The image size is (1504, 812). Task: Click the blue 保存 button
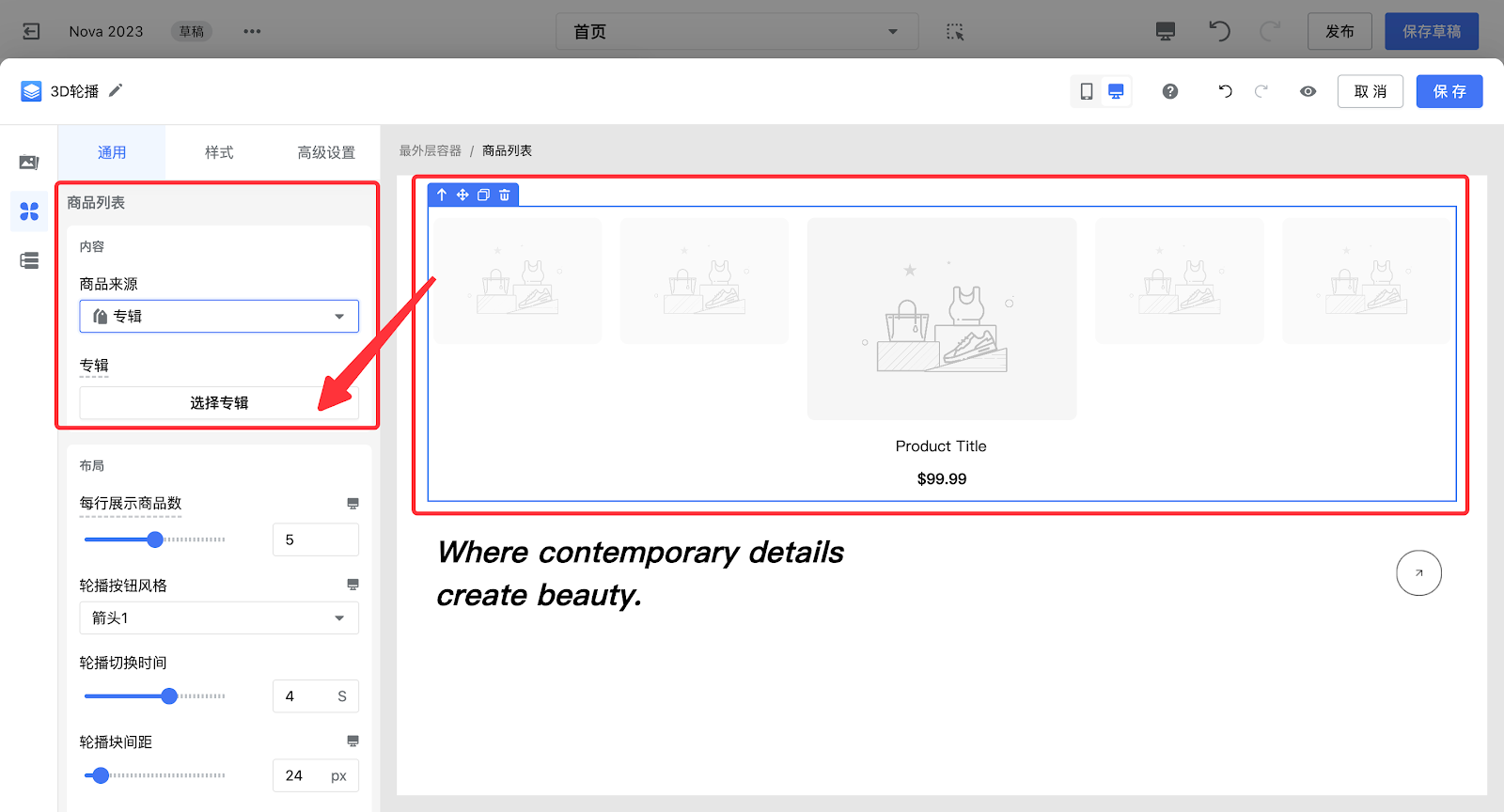pyautogui.click(x=1449, y=91)
